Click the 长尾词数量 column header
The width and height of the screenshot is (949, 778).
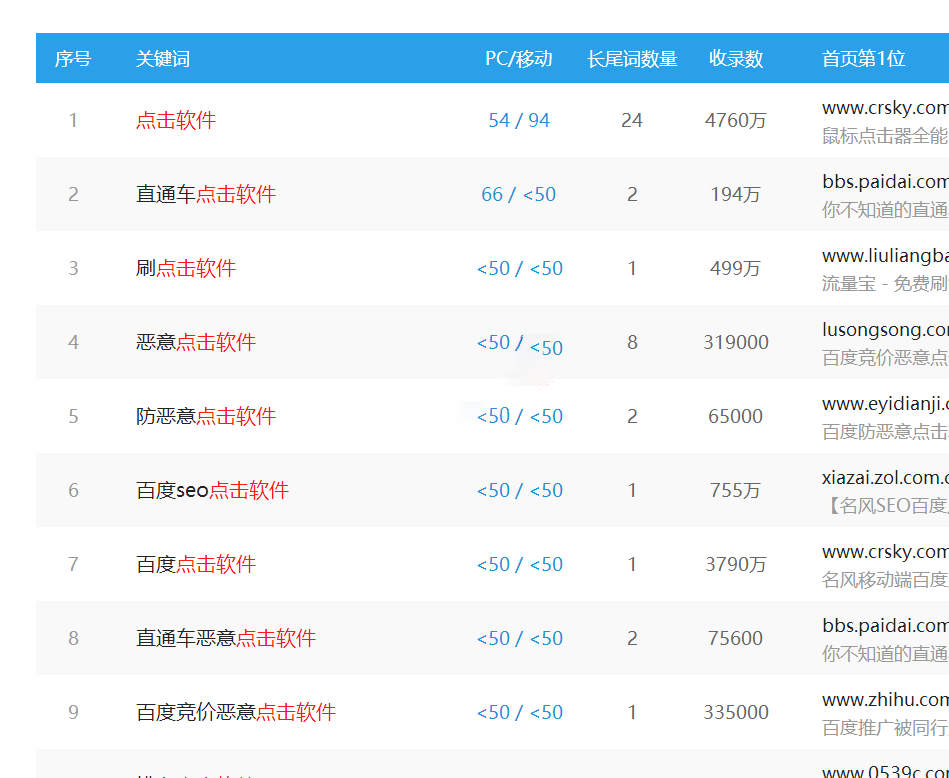[632, 59]
